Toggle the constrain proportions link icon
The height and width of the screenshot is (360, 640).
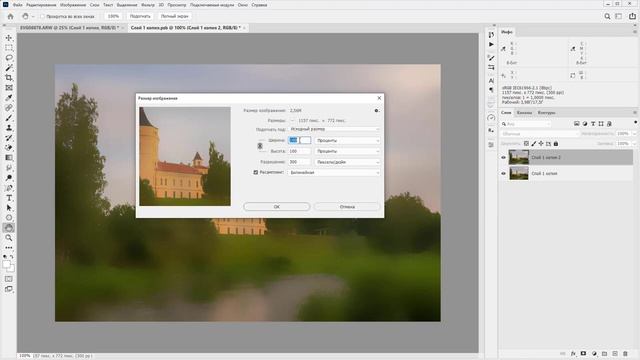pos(260,146)
